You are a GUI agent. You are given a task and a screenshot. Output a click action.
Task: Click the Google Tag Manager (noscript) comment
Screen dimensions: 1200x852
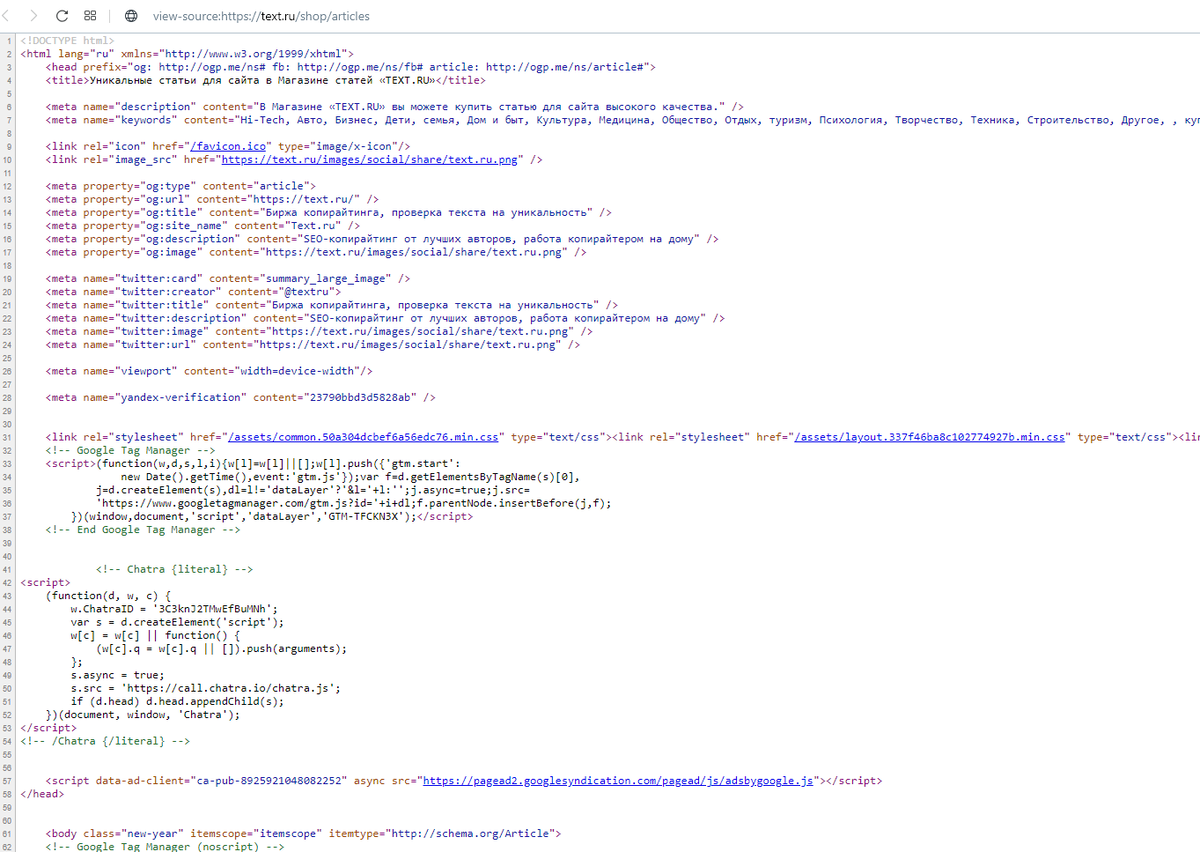165,846
